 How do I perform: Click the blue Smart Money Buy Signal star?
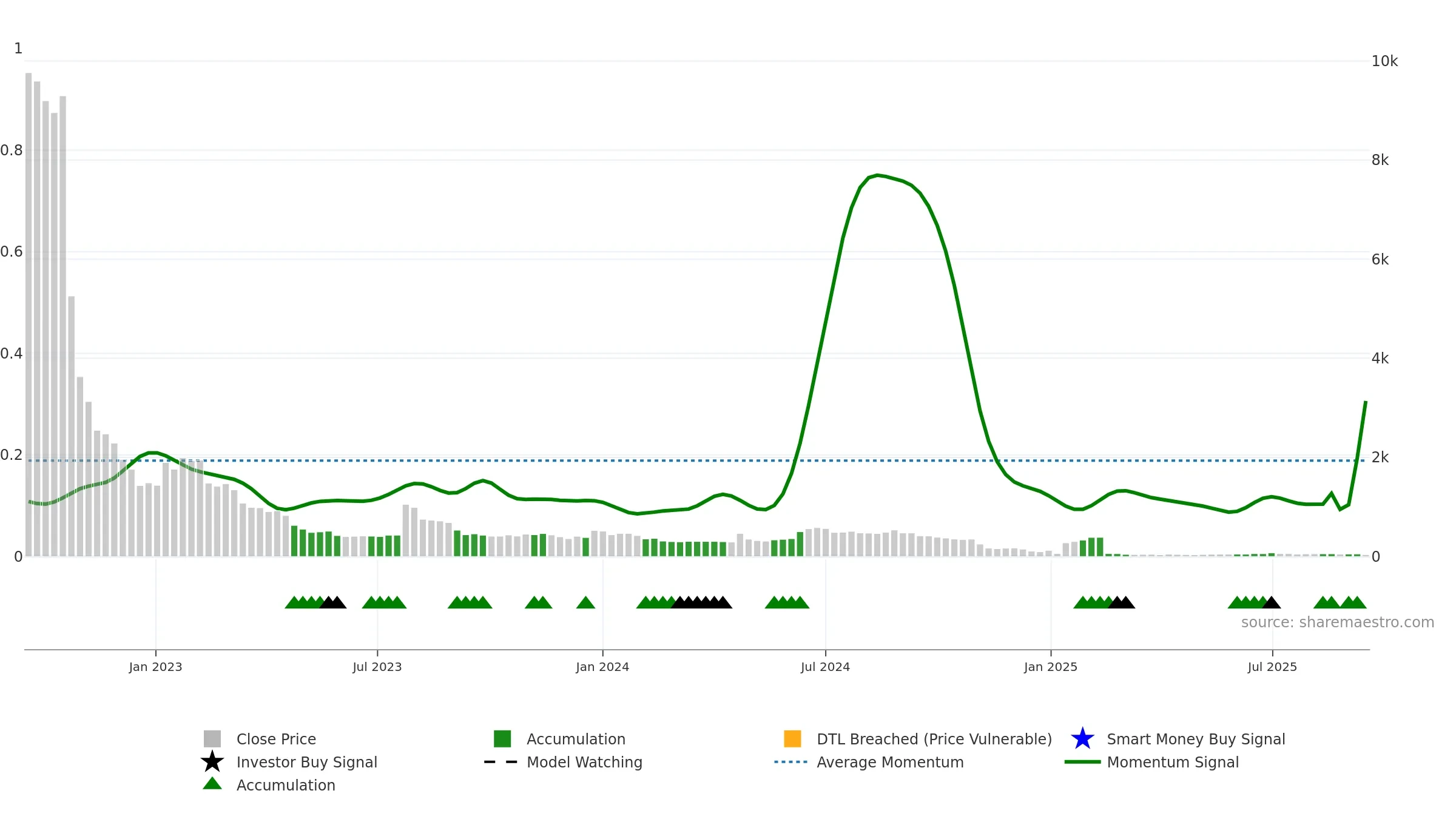click(x=1082, y=739)
